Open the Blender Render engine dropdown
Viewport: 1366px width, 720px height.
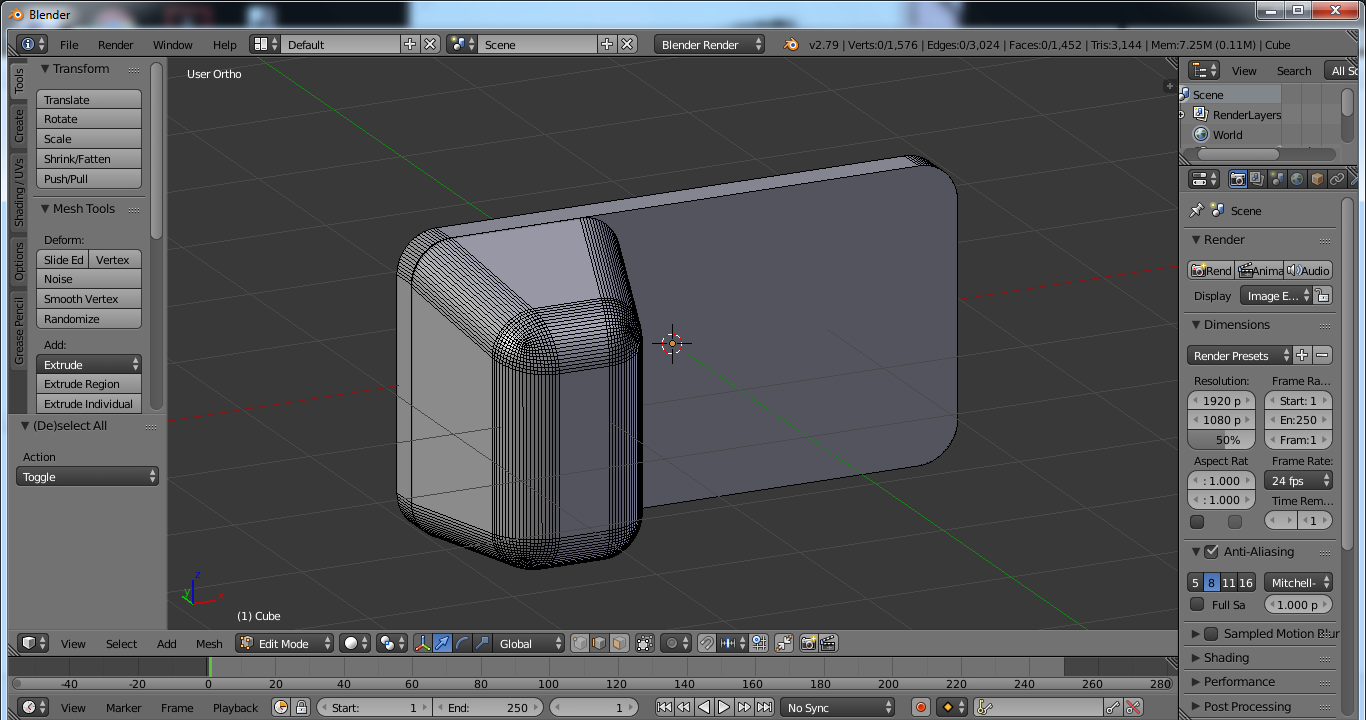click(x=710, y=44)
